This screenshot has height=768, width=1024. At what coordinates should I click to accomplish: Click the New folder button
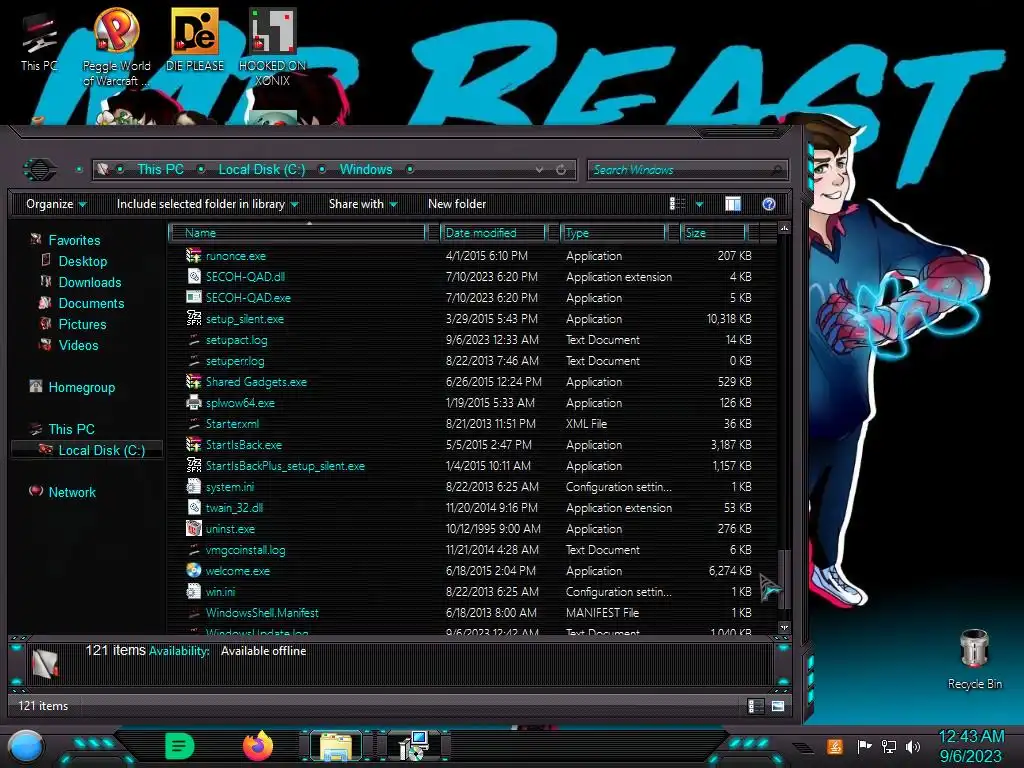click(457, 204)
